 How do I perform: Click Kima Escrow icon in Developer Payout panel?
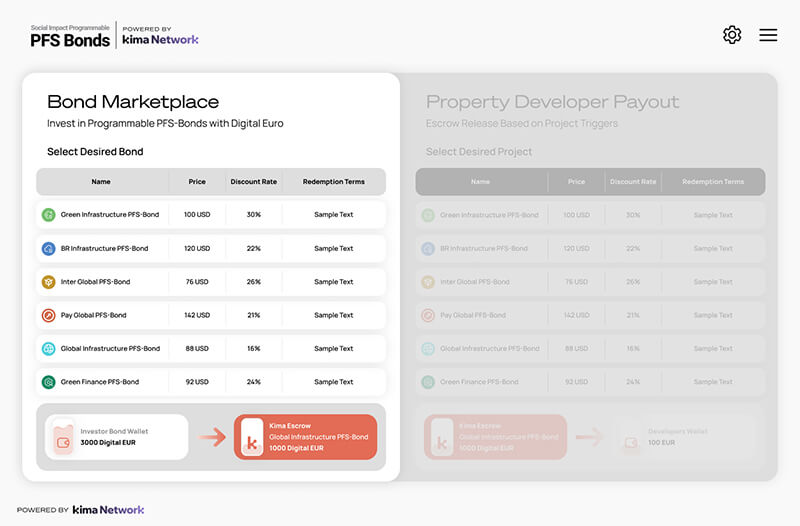pyautogui.click(x=442, y=437)
